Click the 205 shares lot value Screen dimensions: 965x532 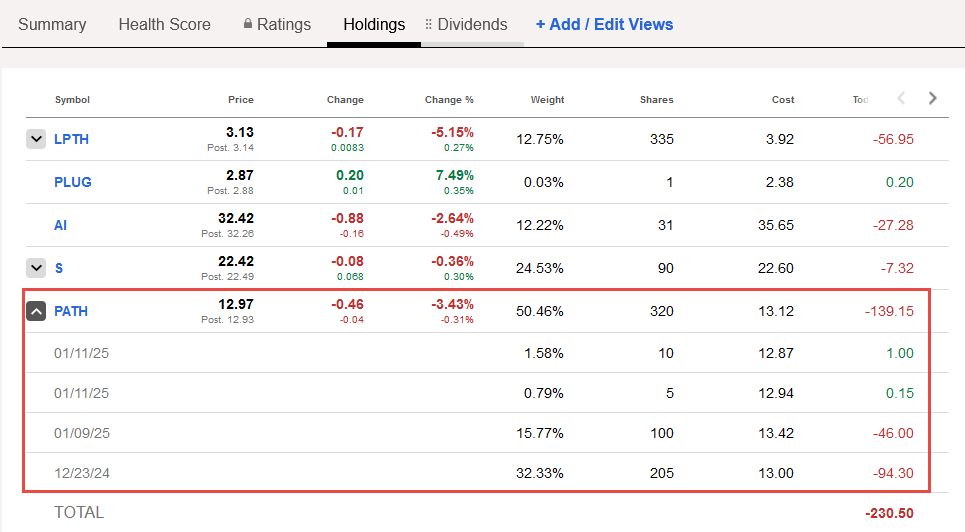[x=662, y=474]
